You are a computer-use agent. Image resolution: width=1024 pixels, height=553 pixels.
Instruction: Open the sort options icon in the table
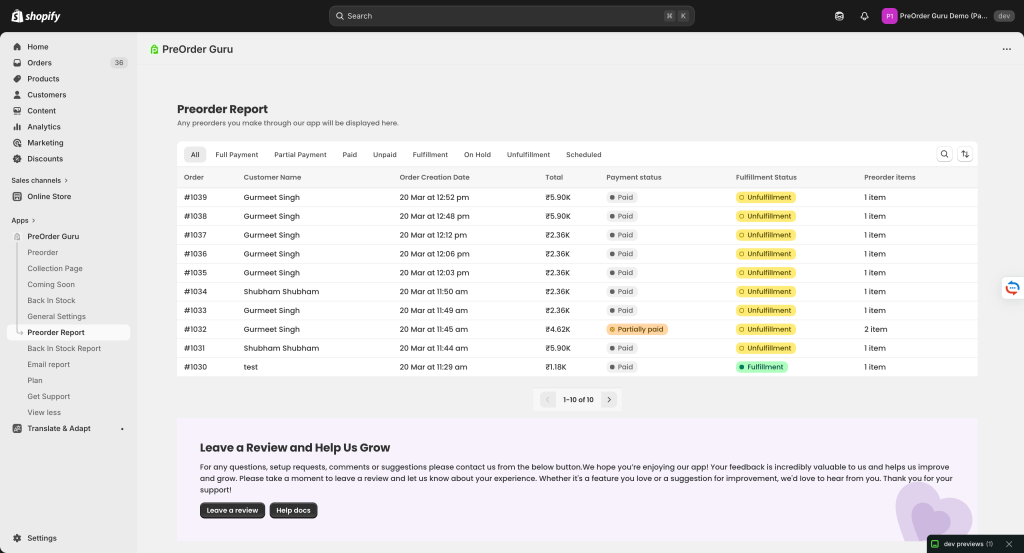tap(965, 154)
